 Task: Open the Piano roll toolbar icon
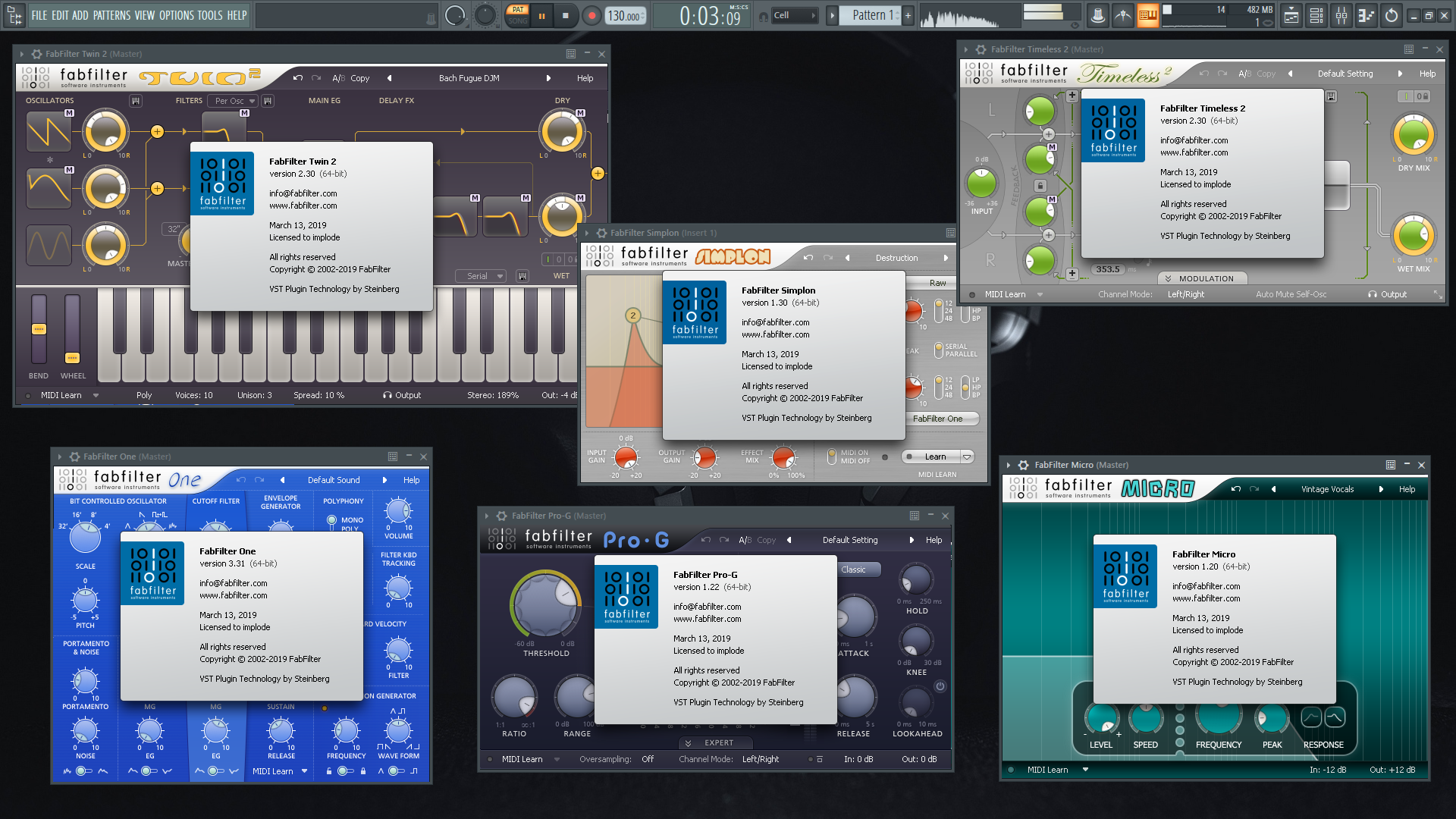[1367, 14]
